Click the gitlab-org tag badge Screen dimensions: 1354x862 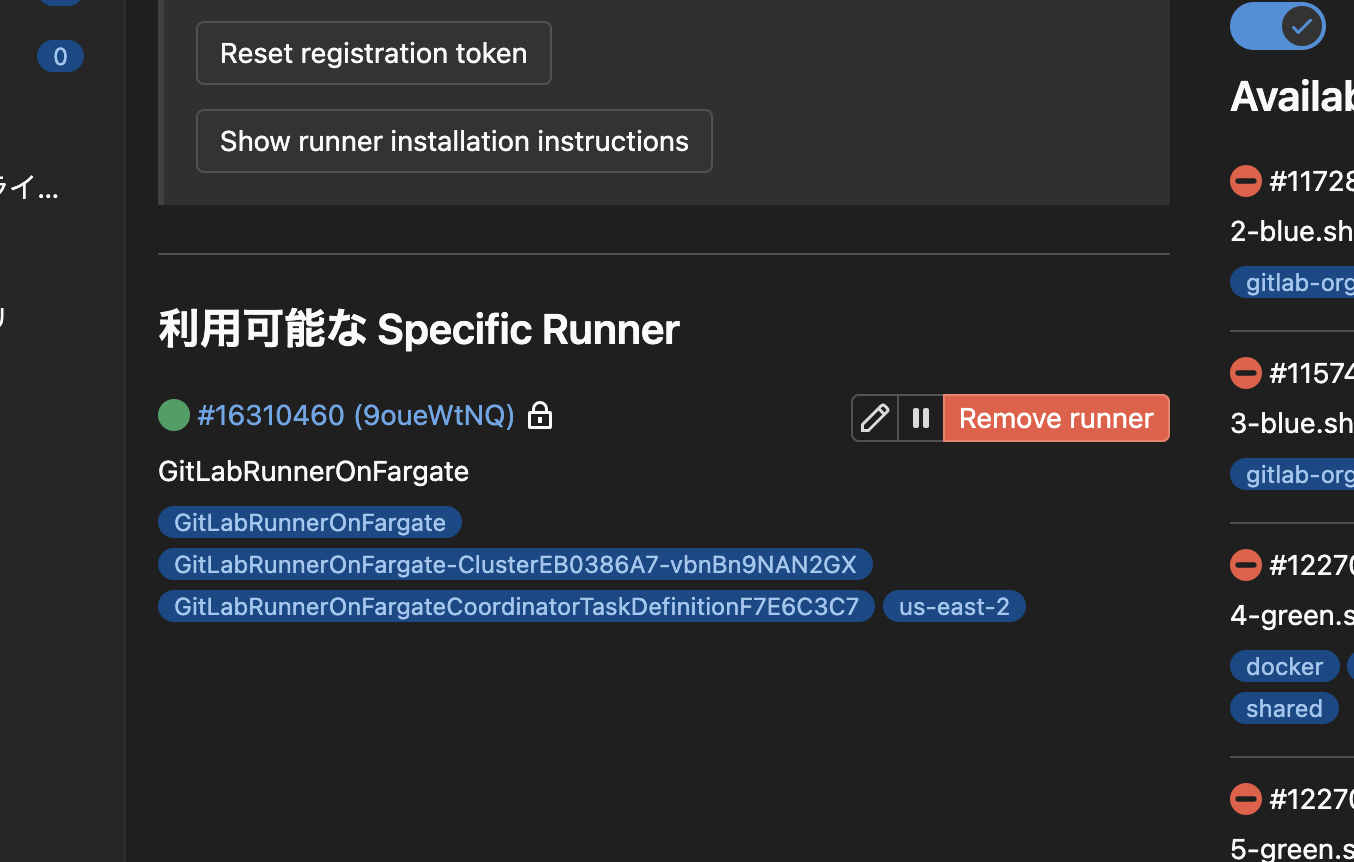tap(1298, 282)
